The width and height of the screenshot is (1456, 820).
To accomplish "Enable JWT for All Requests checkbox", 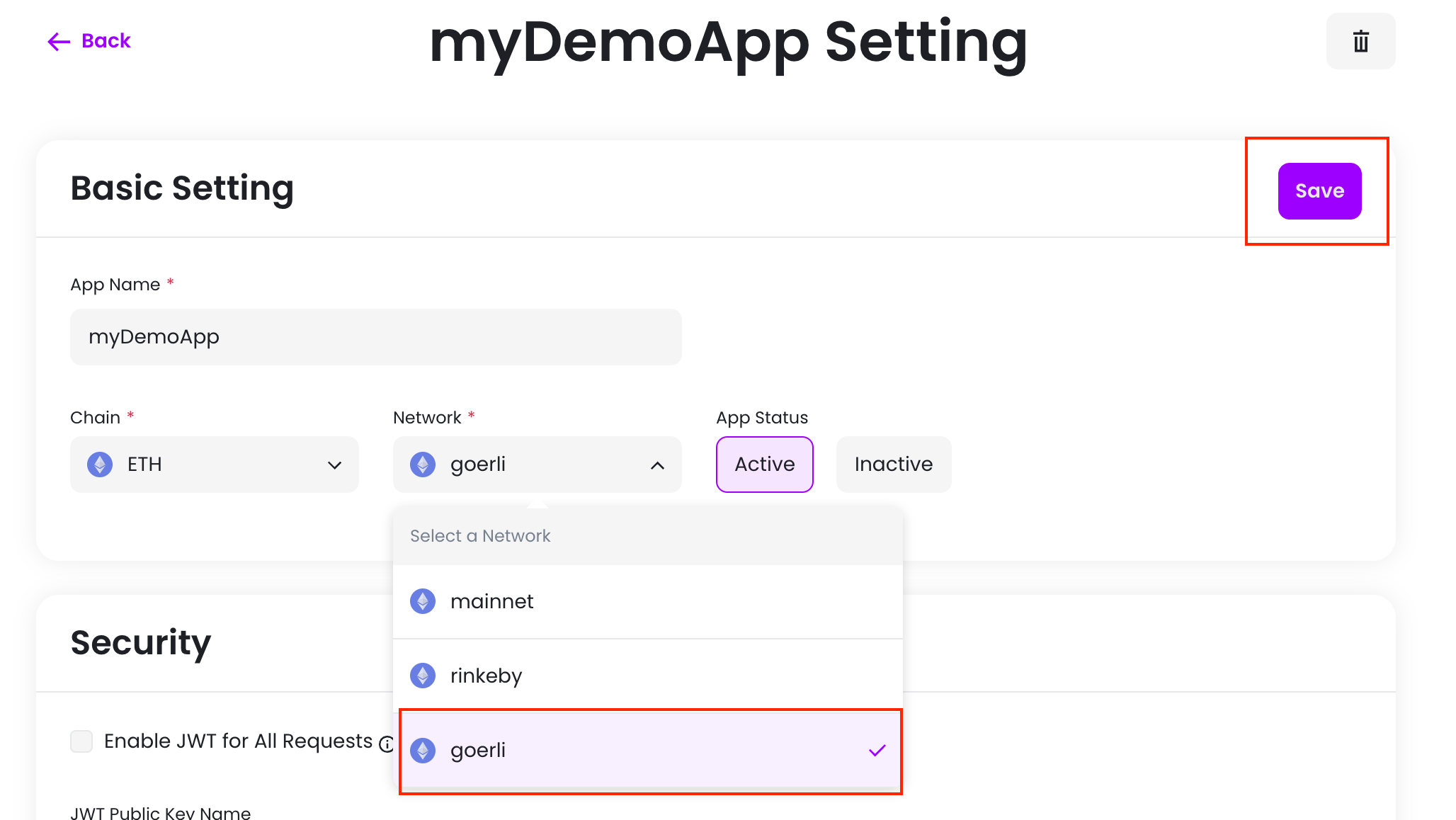I will click(81, 741).
